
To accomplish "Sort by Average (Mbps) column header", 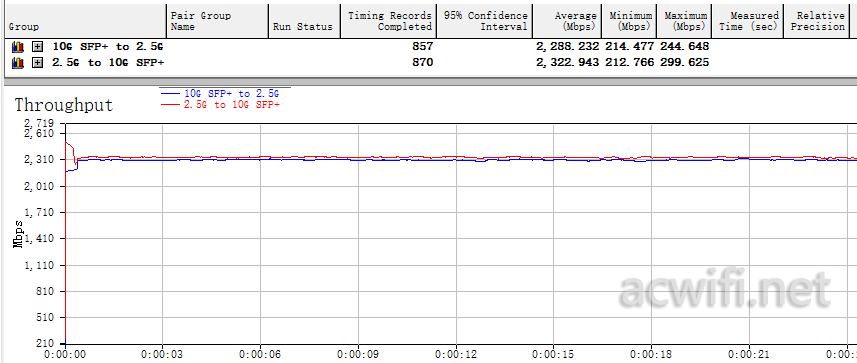I will [567, 21].
